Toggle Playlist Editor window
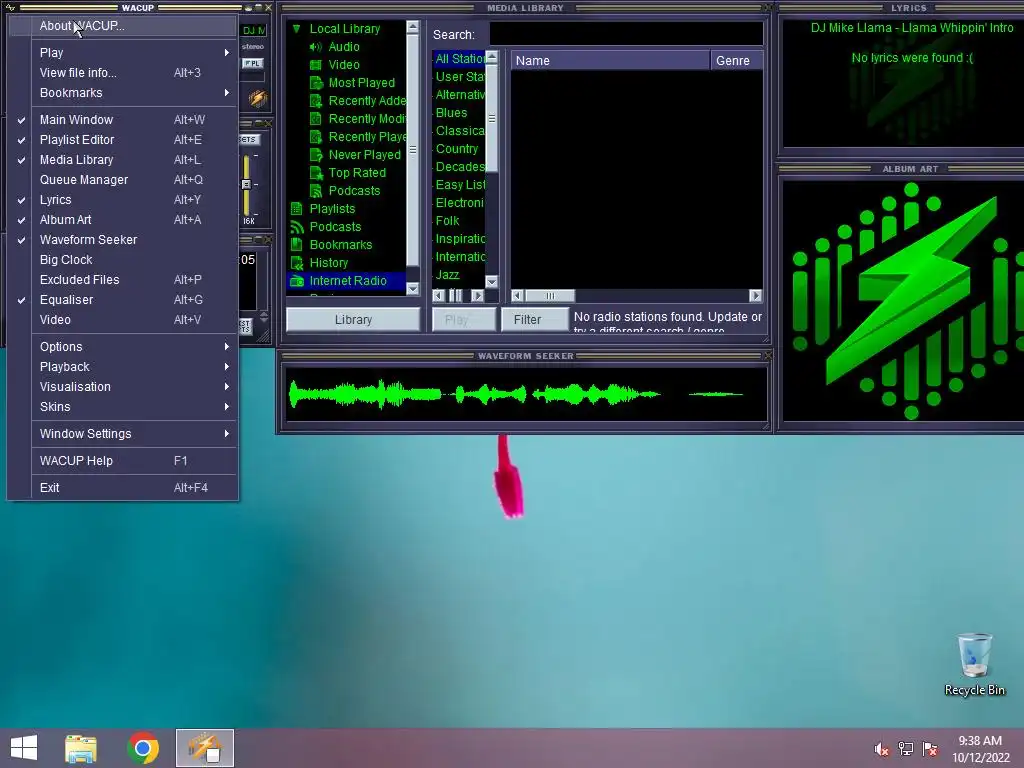The image size is (1024, 768). click(123, 140)
